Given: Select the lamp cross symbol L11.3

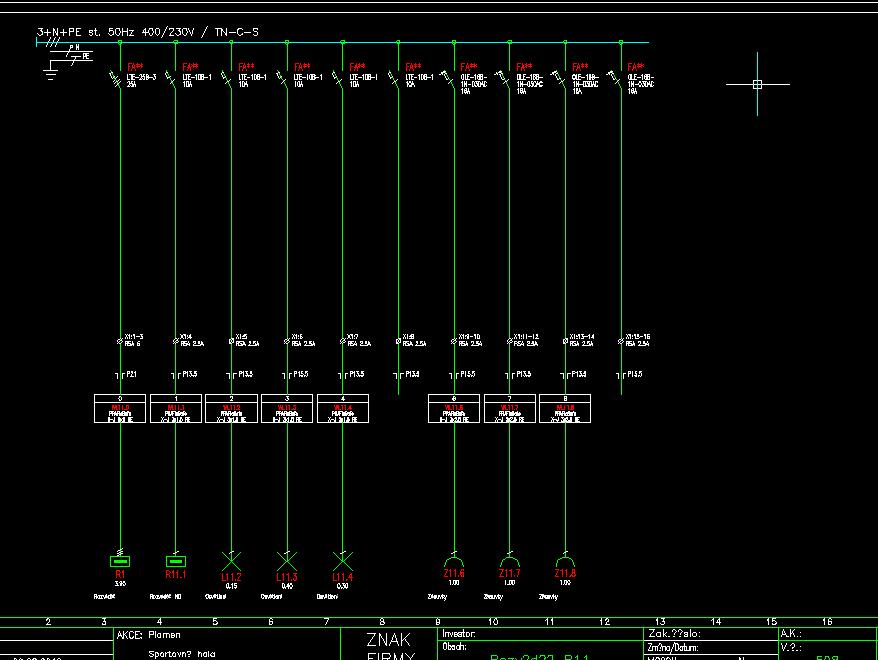Looking at the screenshot, I should click(x=287, y=561).
